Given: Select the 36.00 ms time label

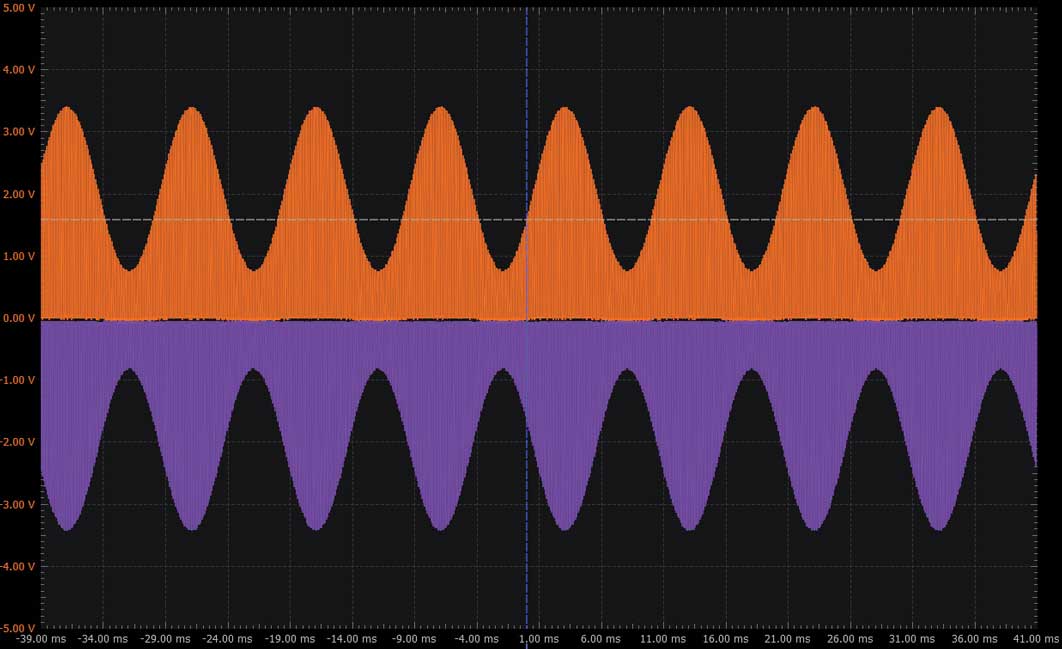Looking at the screenshot, I should [974, 639].
